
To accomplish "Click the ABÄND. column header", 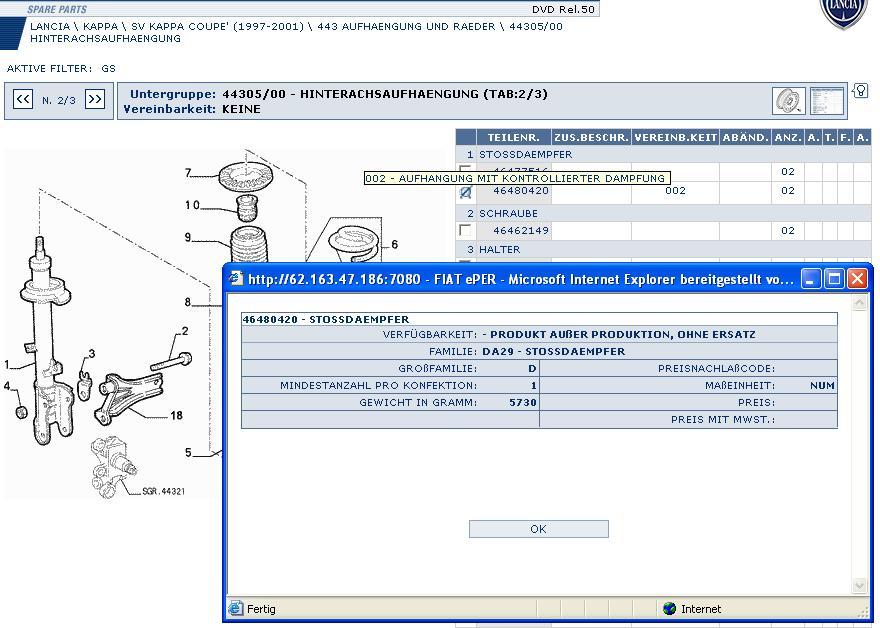I will coord(746,137).
